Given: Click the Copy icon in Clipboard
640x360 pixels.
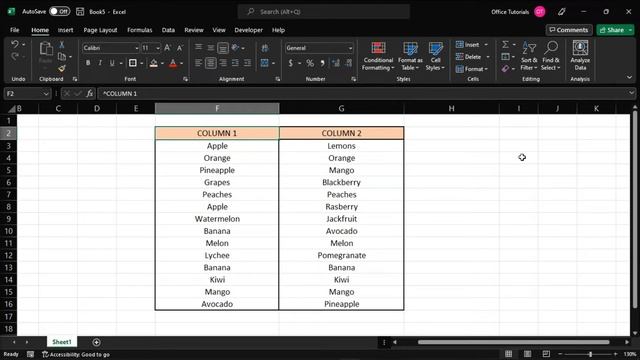Looking at the screenshot, I should (x=62, y=56).
